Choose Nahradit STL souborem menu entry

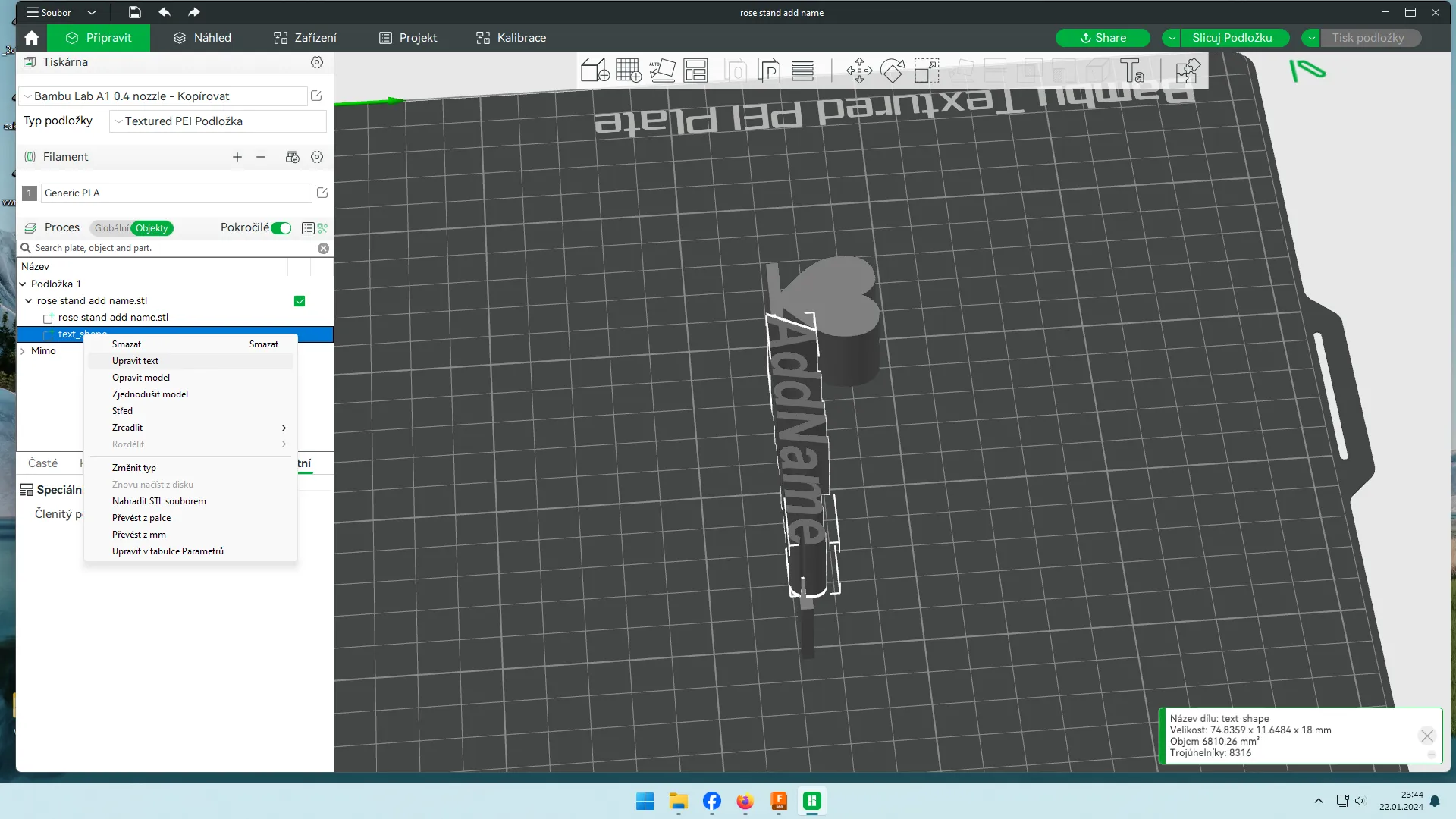point(190,501)
